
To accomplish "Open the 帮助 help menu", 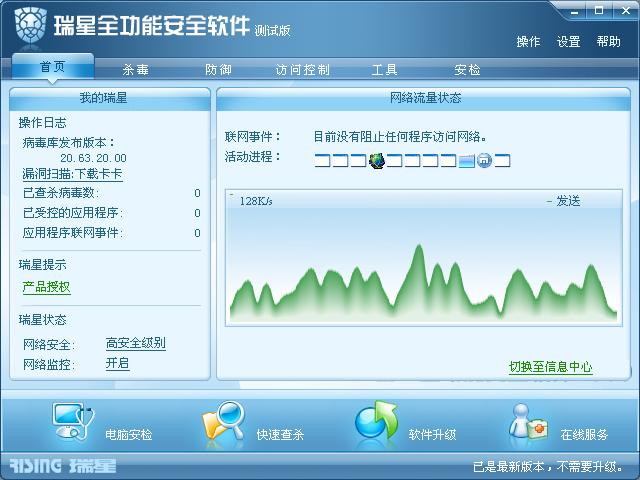I will click(x=609, y=42).
